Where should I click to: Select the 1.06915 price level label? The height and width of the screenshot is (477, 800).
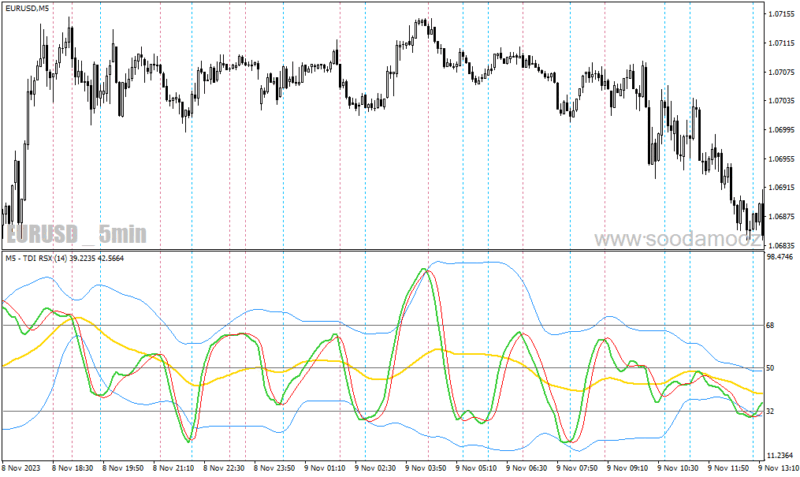coord(782,187)
